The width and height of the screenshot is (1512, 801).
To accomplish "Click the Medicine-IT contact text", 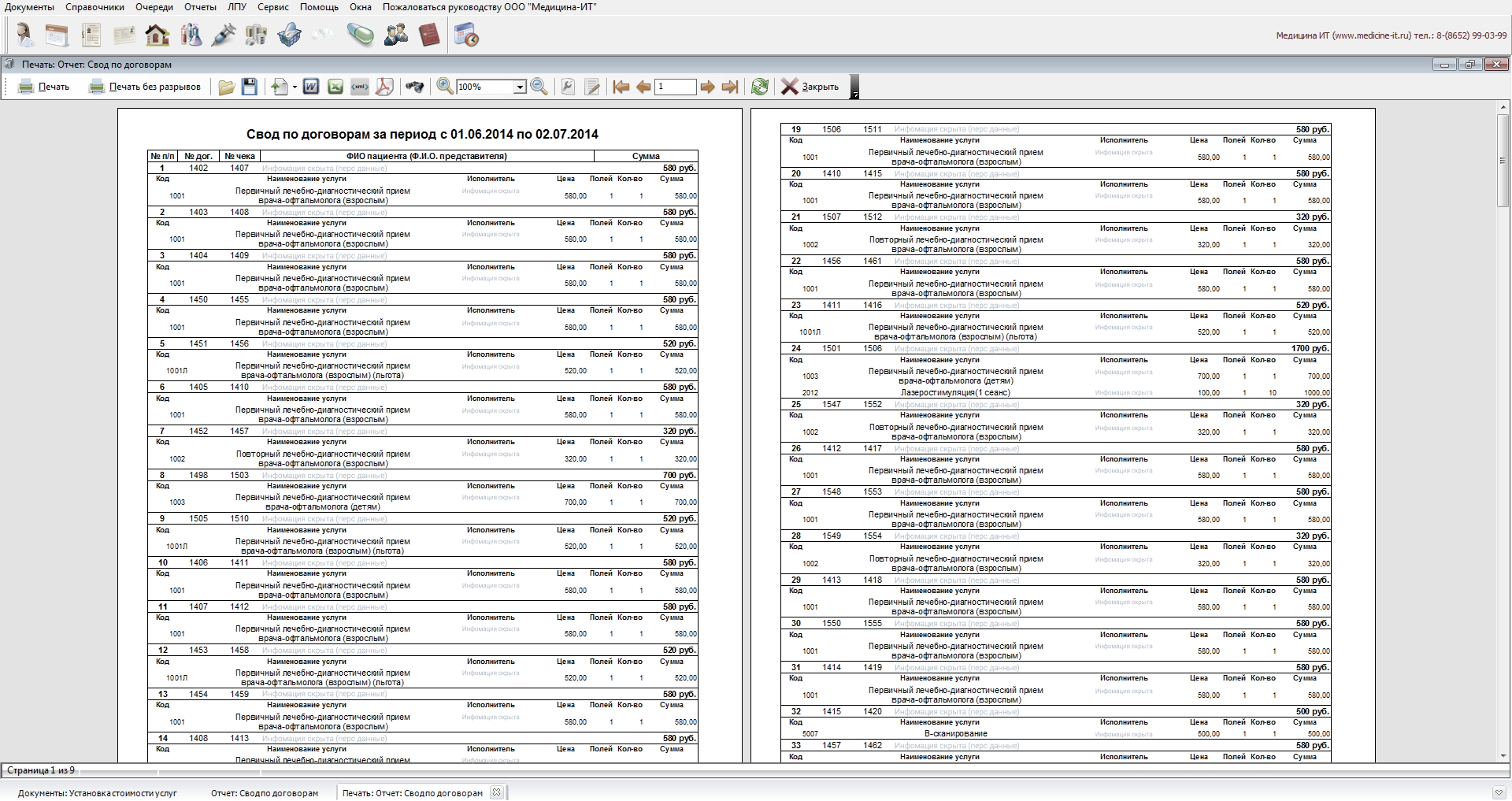I will 1391,35.
